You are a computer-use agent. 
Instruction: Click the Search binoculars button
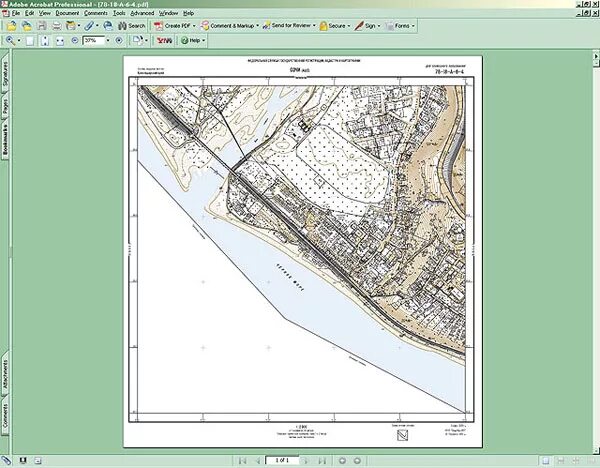click(132, 26)
